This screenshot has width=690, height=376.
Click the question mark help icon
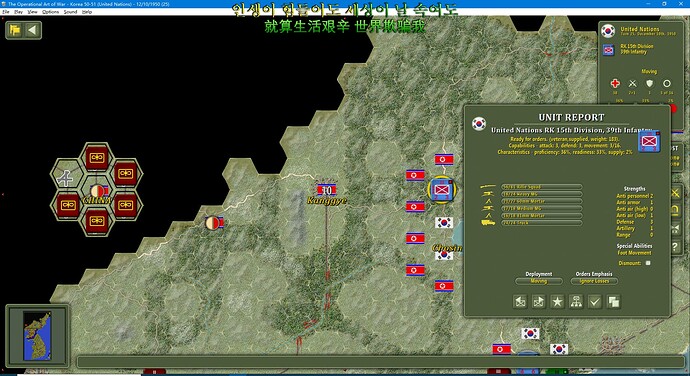click(x=675, y=247)
